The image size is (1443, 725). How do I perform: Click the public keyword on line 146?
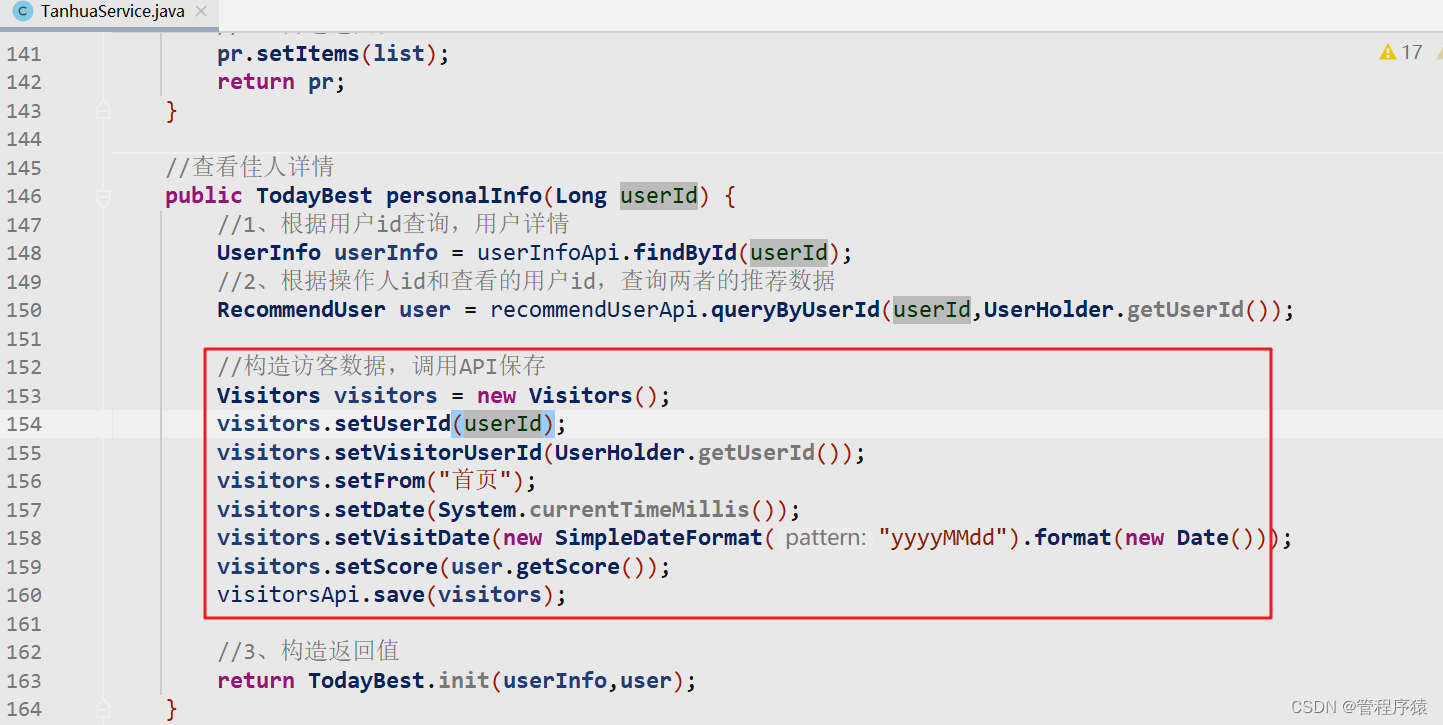pos(204,196)
